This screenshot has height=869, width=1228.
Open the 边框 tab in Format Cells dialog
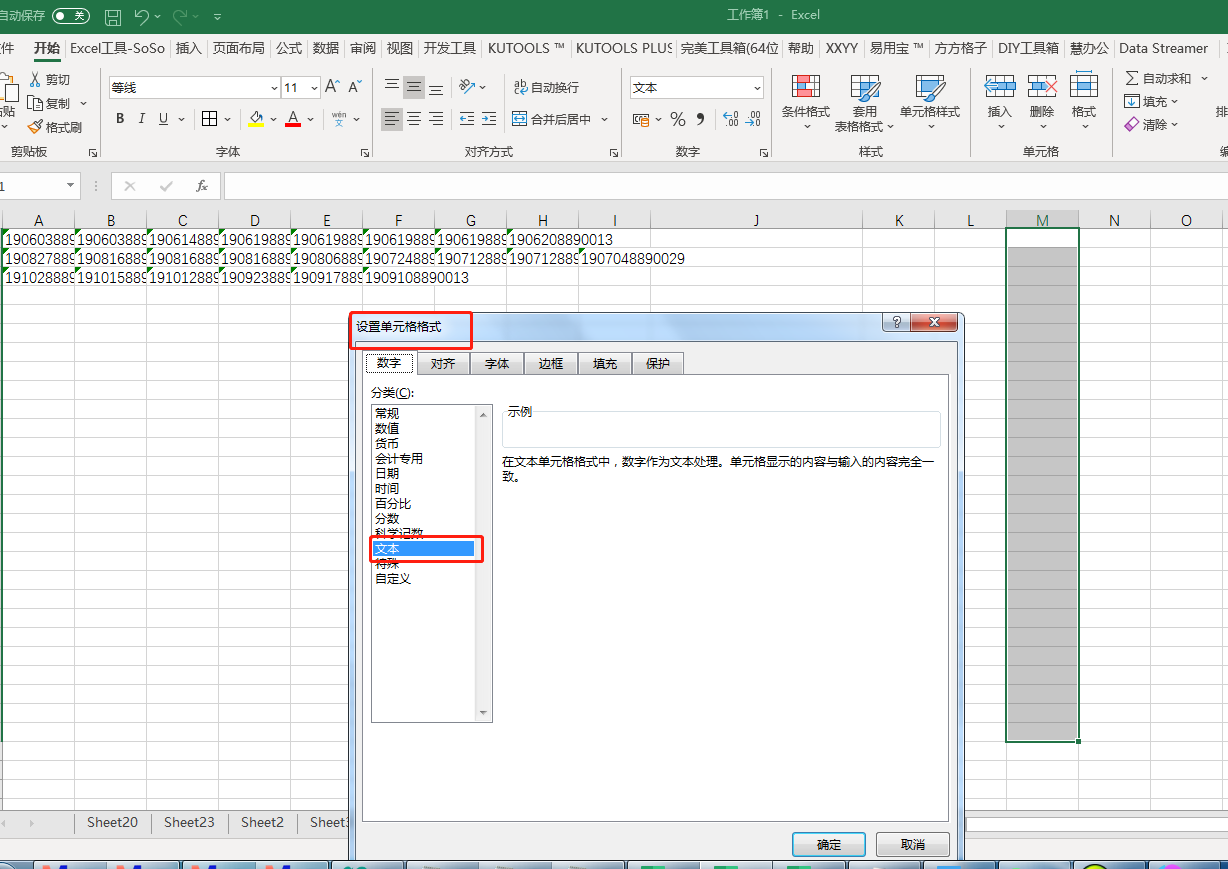tap(551, 364)
